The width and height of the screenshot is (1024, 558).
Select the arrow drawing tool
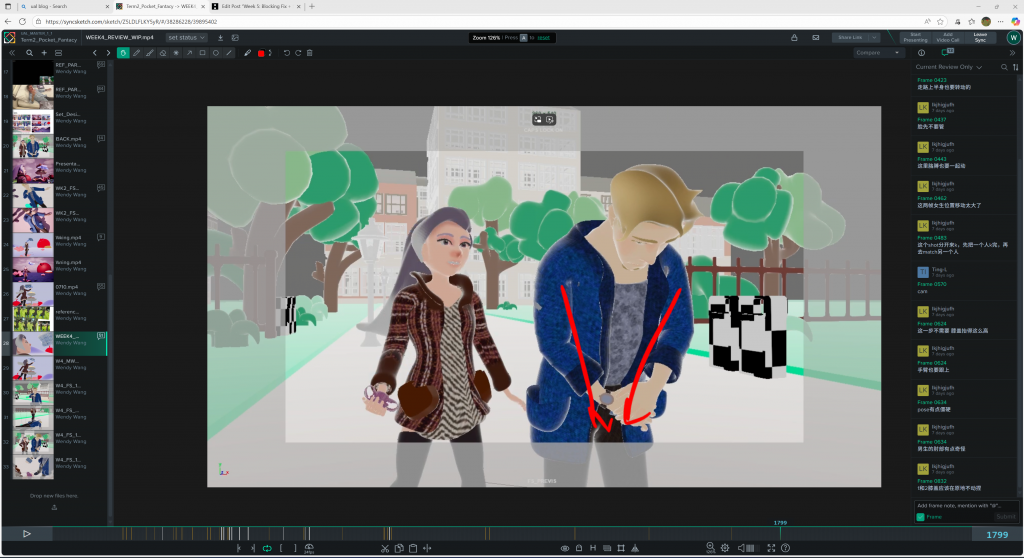pyautogui.click(x=189, y=53)
